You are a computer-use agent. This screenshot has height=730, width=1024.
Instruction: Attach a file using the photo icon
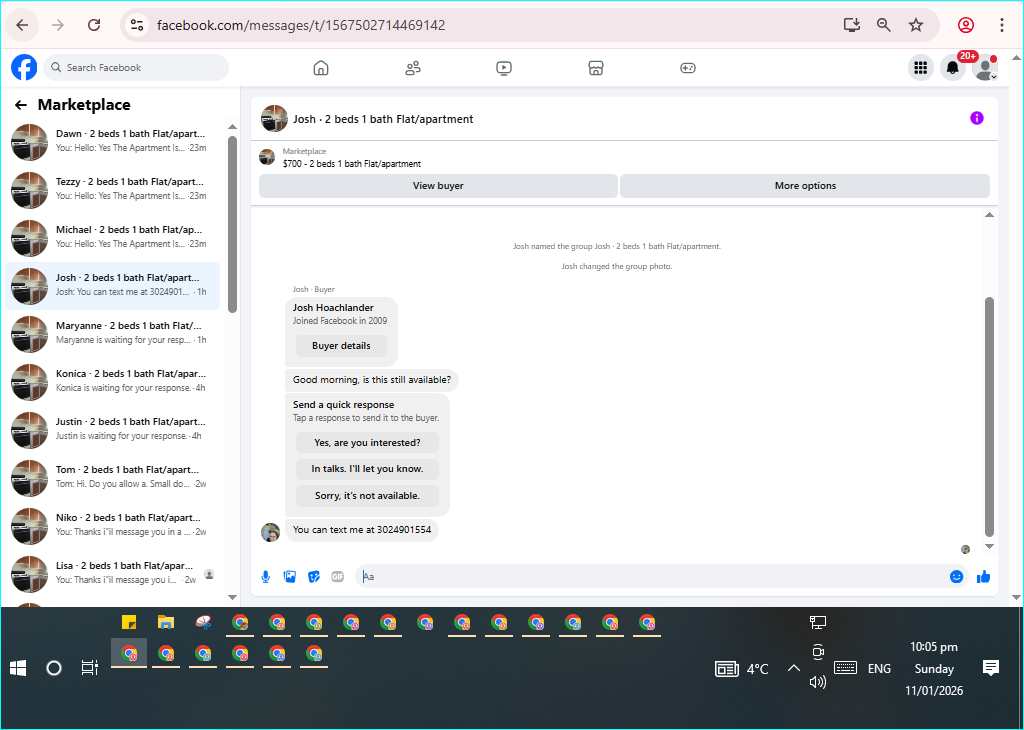click(x=290, y=577)
